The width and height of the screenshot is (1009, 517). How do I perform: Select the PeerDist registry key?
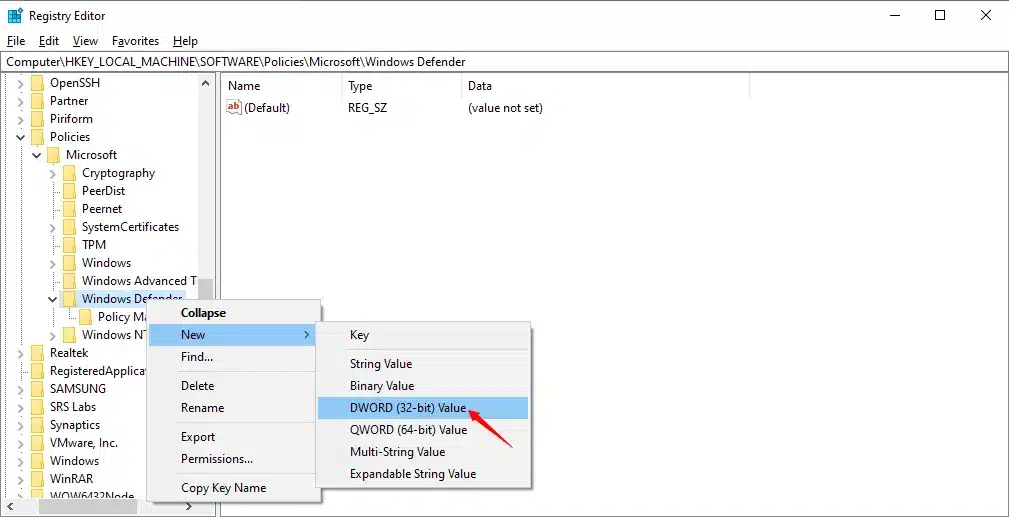point(103,191)
